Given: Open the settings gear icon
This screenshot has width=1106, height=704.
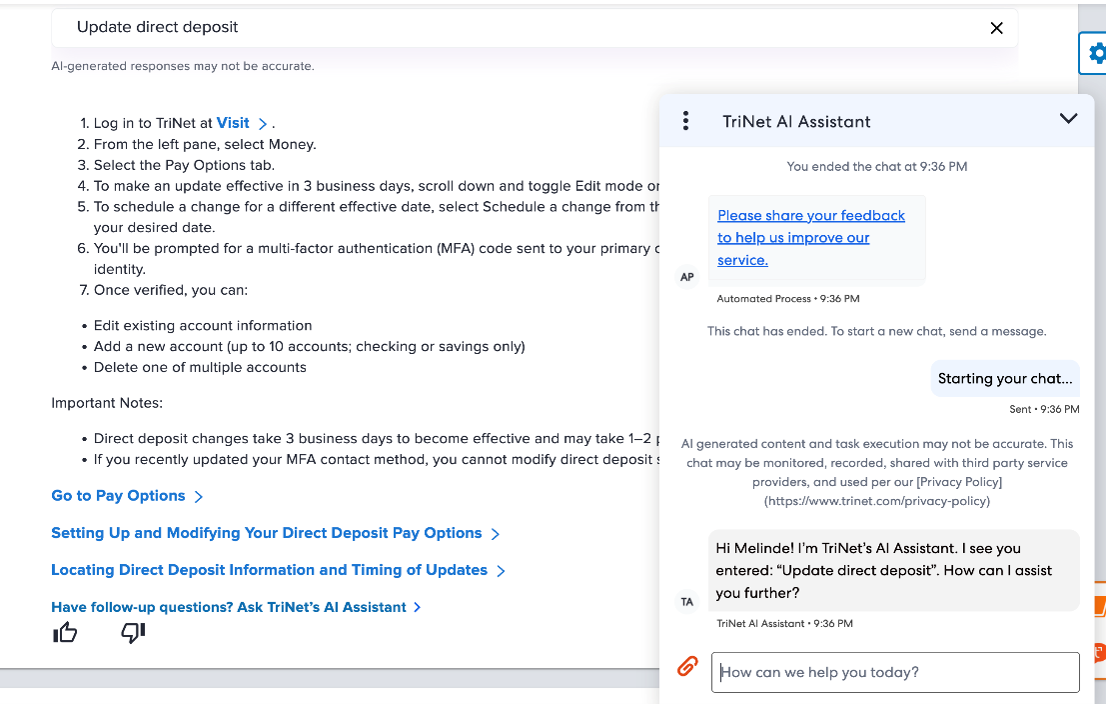Looking at the screenshot, I should click(x=1096, y=53).
